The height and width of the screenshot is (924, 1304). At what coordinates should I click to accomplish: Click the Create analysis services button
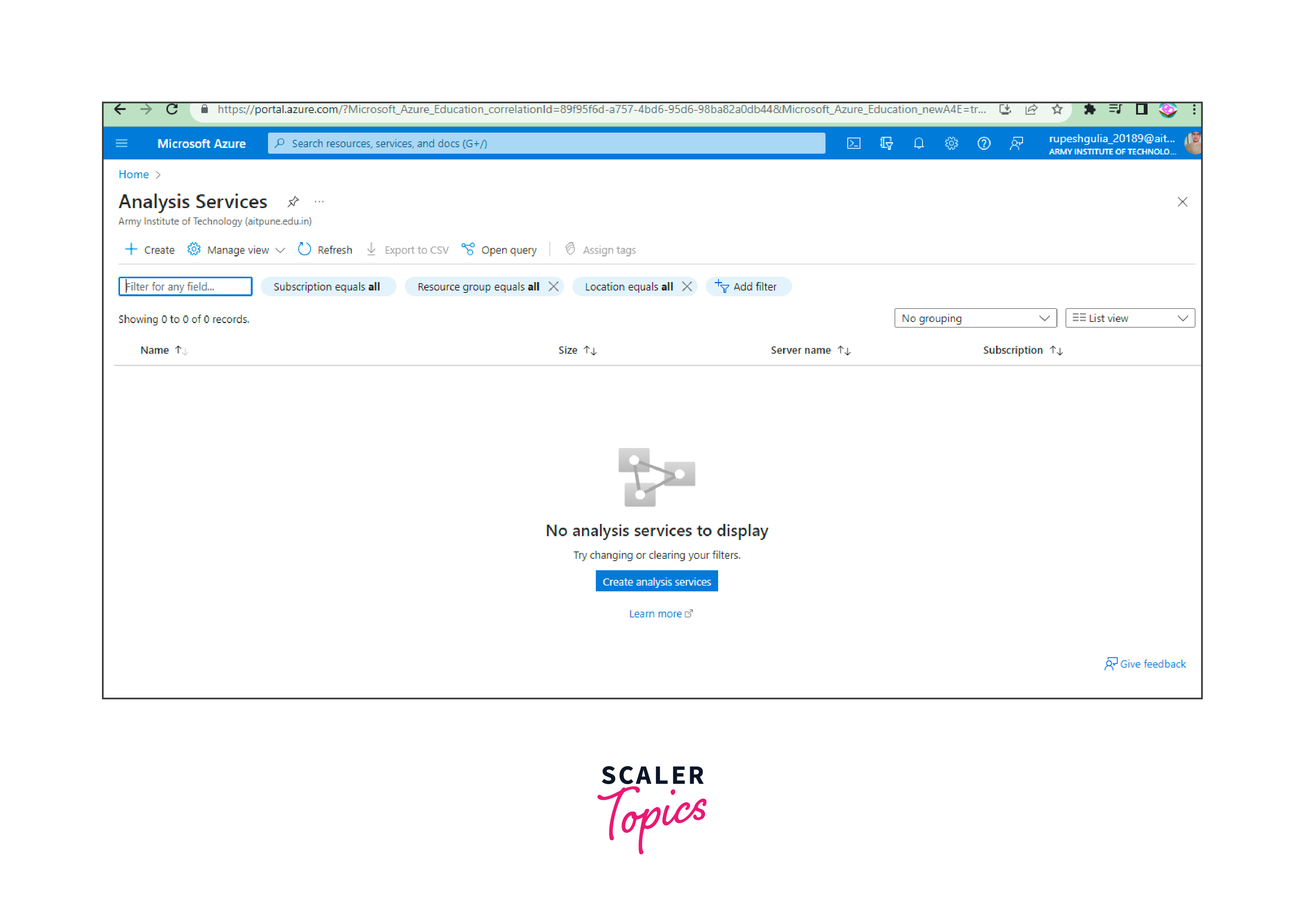click(656, 581)
